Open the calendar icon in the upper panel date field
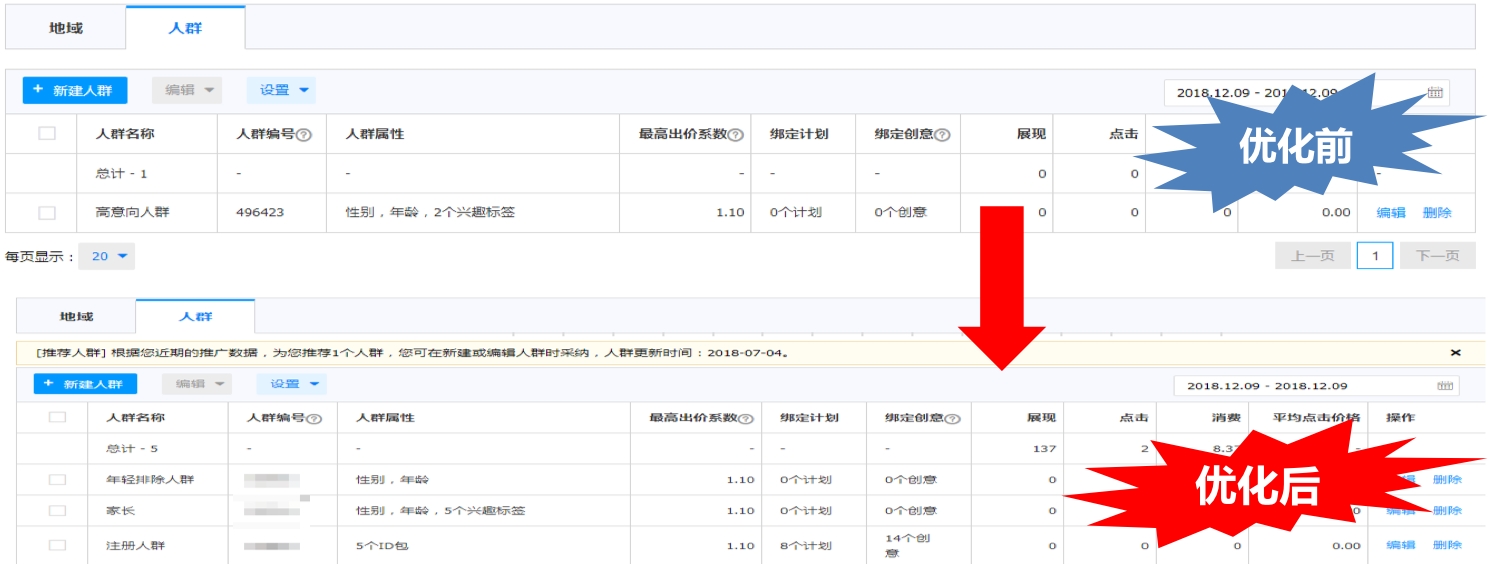 pos(1435,93)
